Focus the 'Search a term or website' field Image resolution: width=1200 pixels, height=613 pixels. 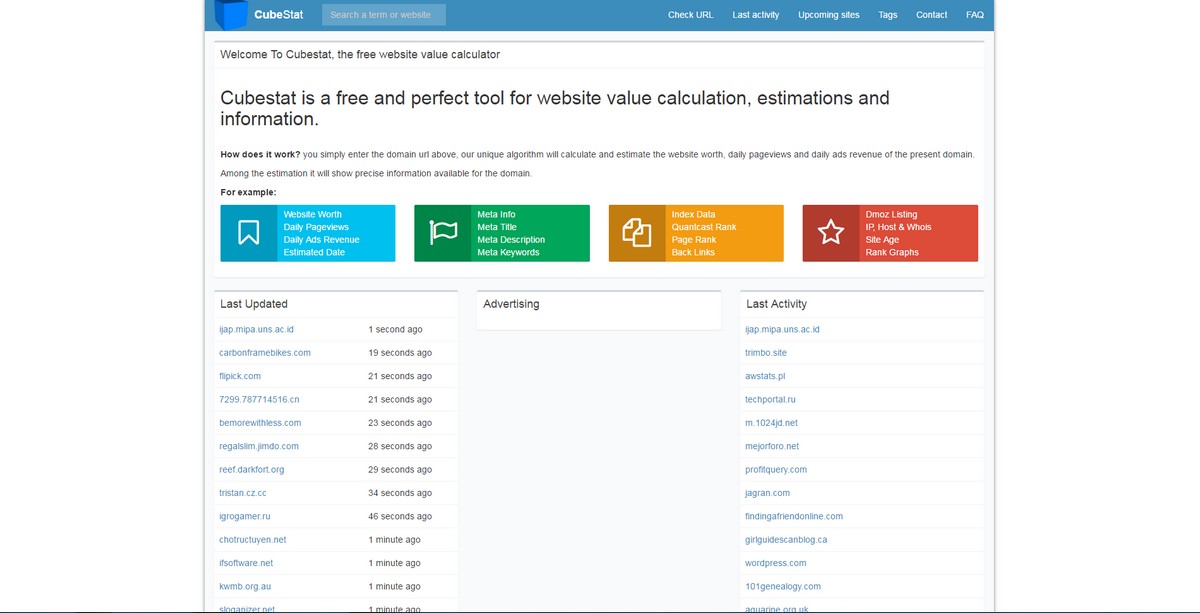[x=384, y=15]
